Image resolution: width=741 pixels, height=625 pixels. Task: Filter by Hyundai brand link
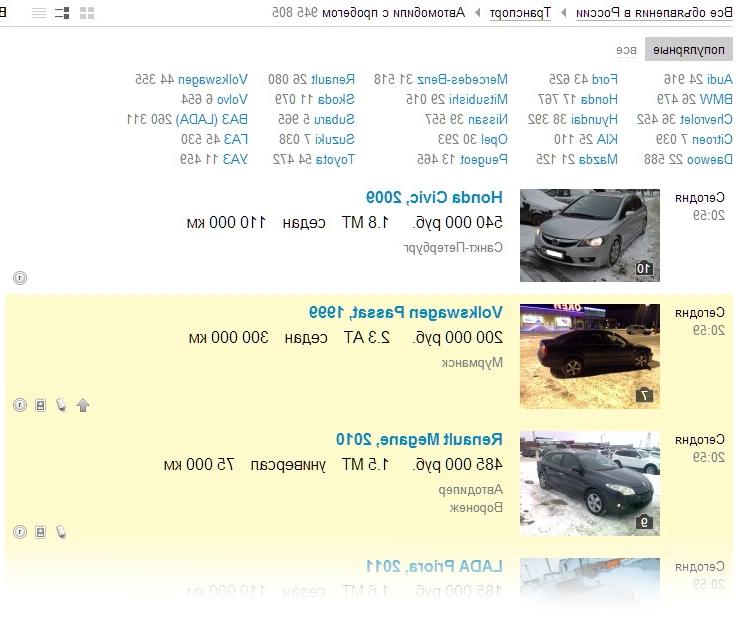click(594, 120)
